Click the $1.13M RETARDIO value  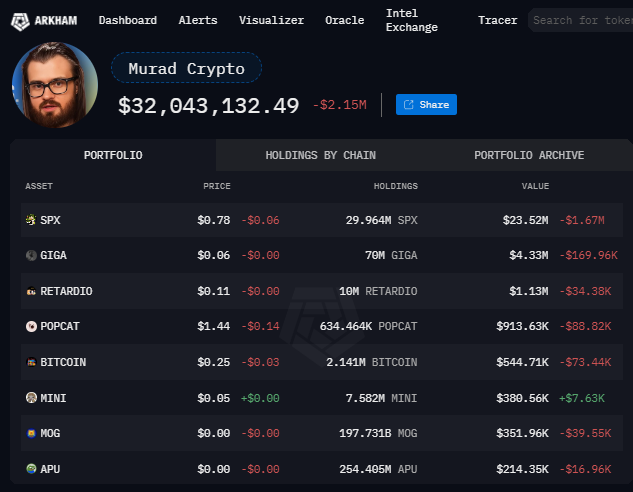coord(528,291)
